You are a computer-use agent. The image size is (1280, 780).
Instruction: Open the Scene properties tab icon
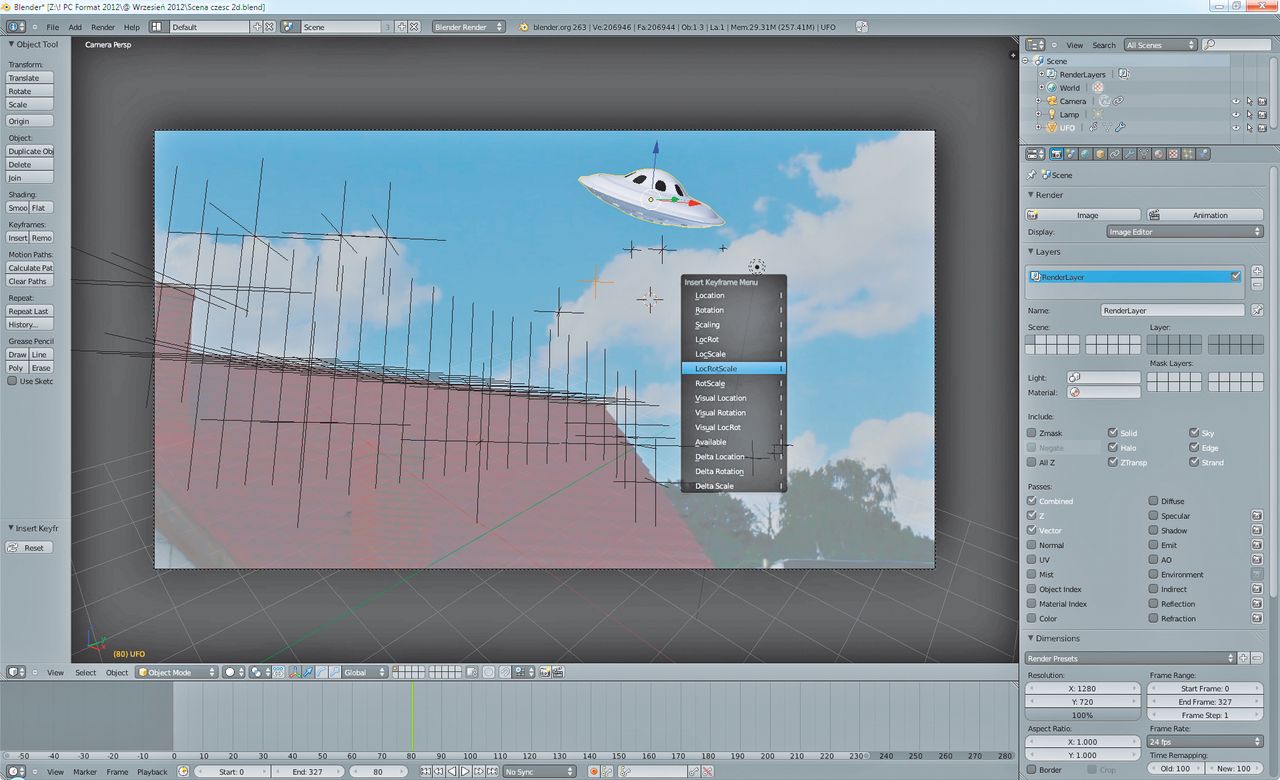tap(1070, 154)
